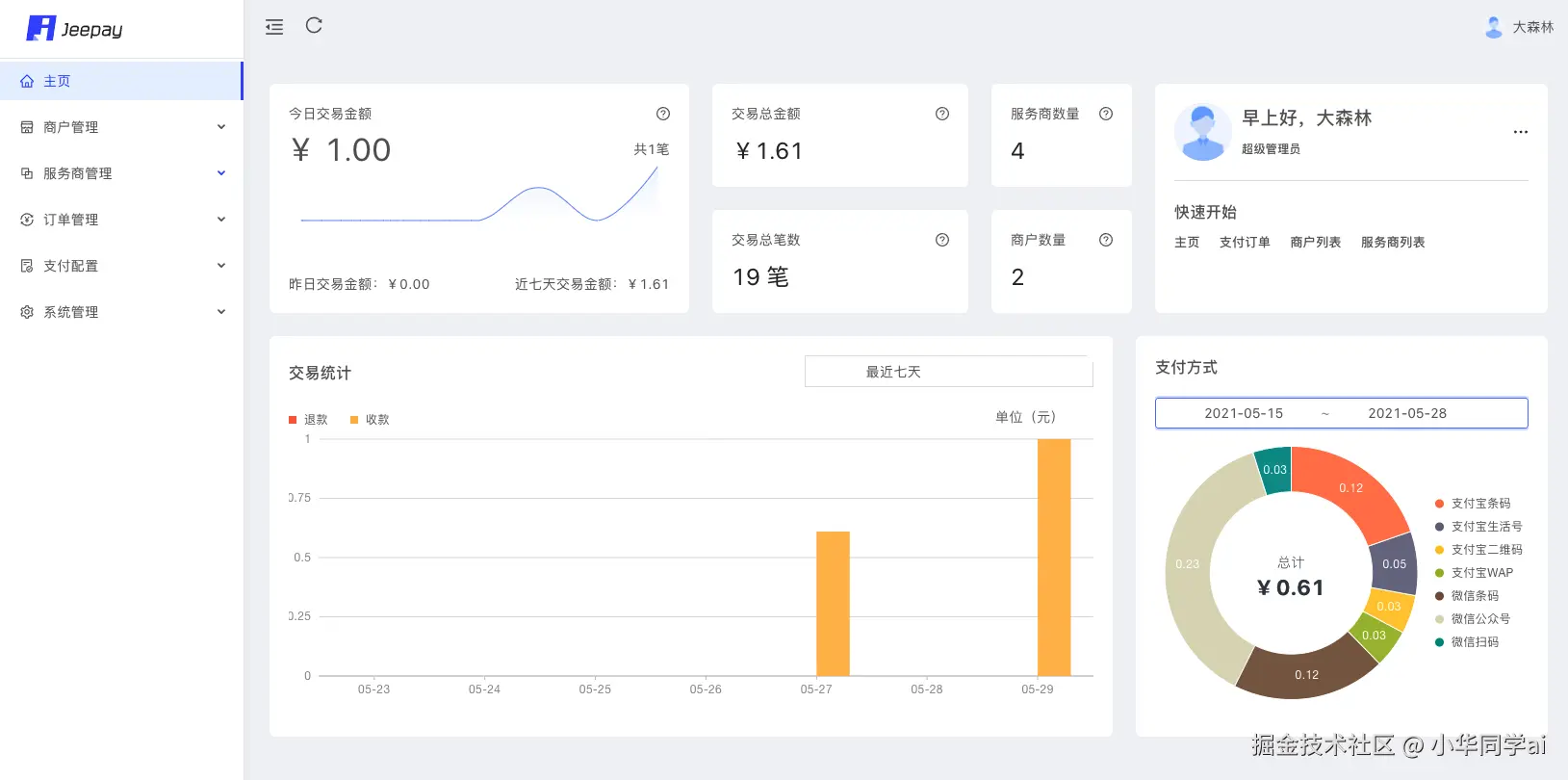Show help tooltip for 今日交易金额
The image size is (1568, 780).
(663, 114)
